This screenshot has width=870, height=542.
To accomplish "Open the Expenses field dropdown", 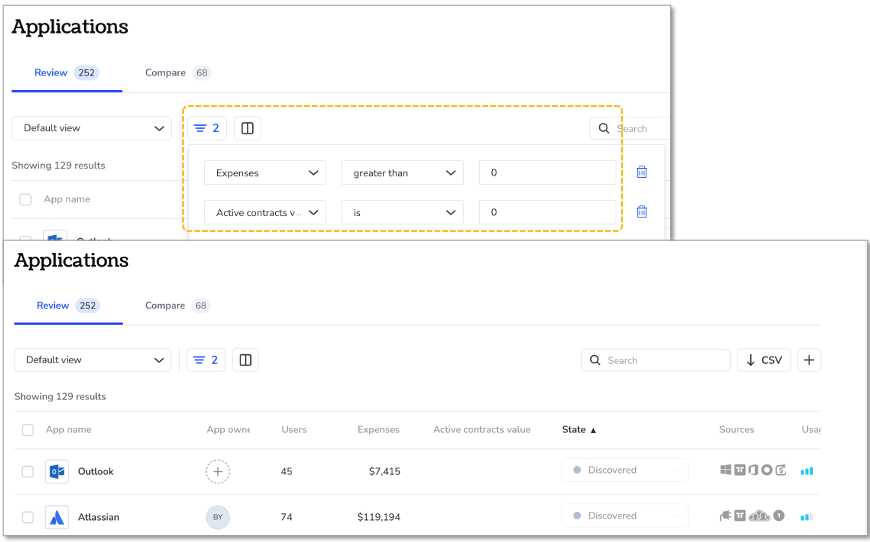I will pyautogui.click(x=265, y=173).
